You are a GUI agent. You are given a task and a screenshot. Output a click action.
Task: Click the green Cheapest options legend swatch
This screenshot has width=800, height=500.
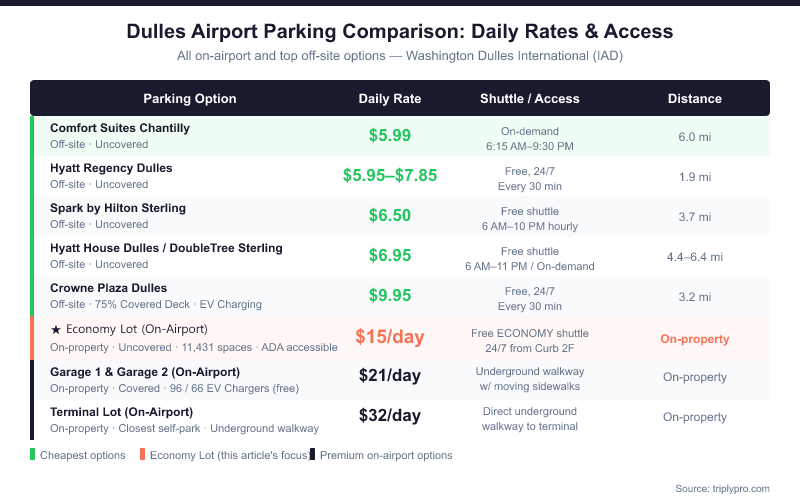coord(33,455)
